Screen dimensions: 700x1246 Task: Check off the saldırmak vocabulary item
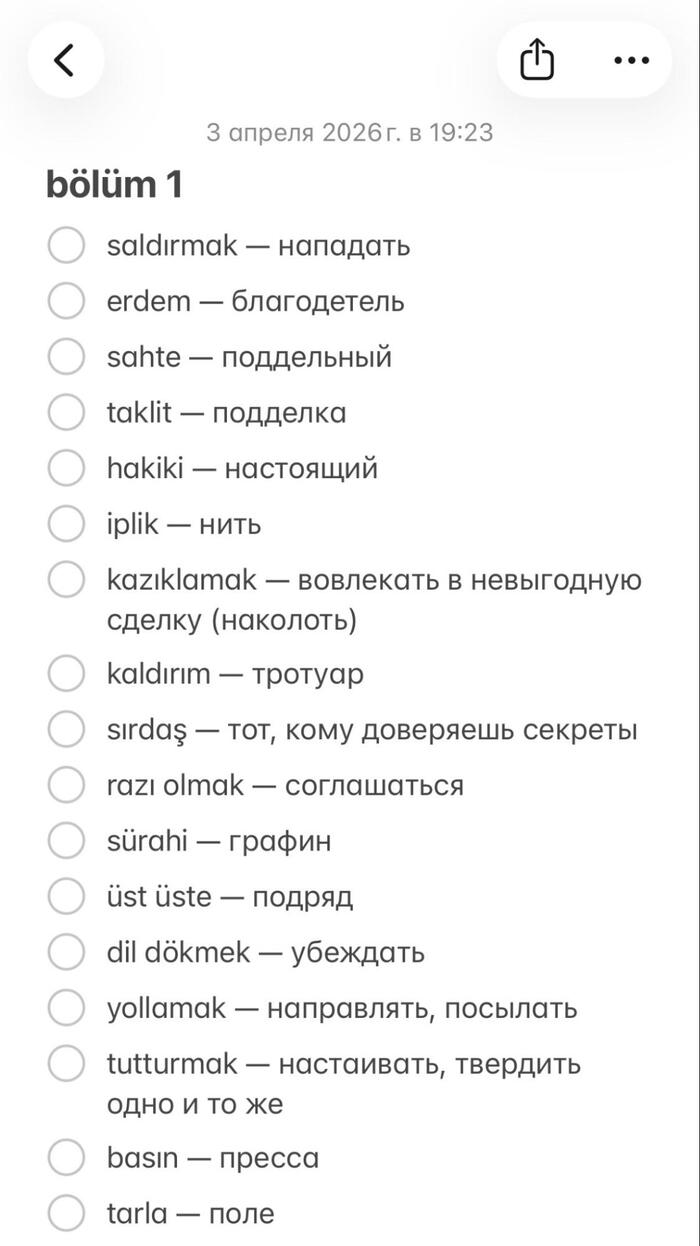[66, 245]
